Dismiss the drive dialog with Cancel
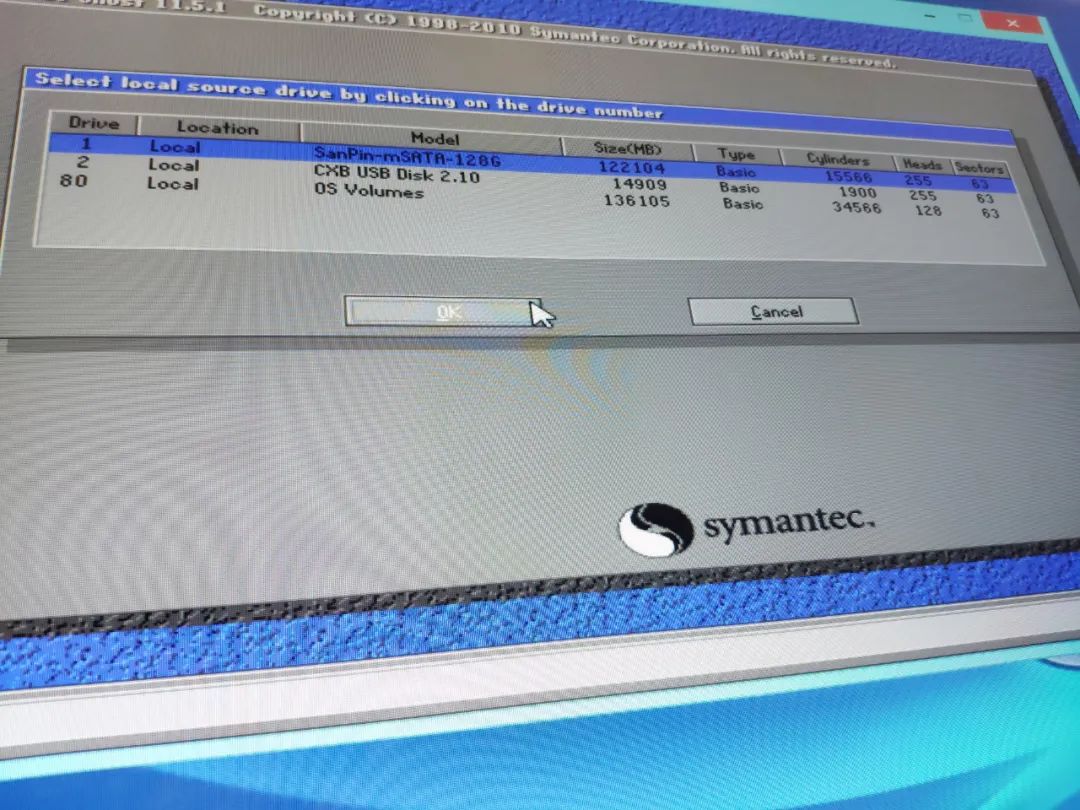 (x=773, y=311)
